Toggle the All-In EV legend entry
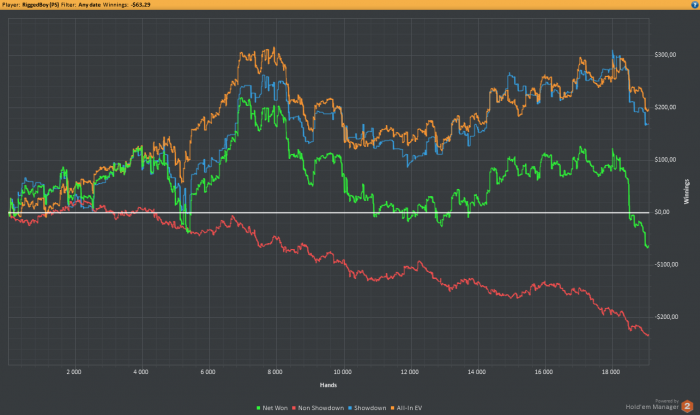The image size is (700, 415). point(406,408)
